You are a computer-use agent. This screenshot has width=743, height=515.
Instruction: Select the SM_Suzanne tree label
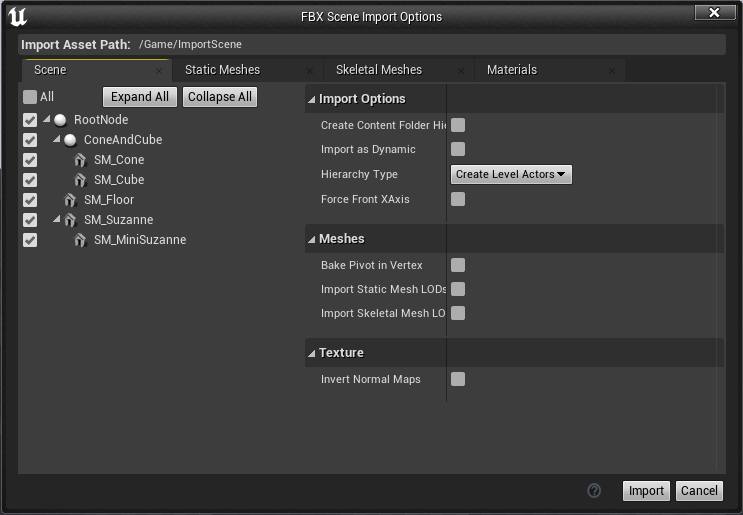coord(118,220)
